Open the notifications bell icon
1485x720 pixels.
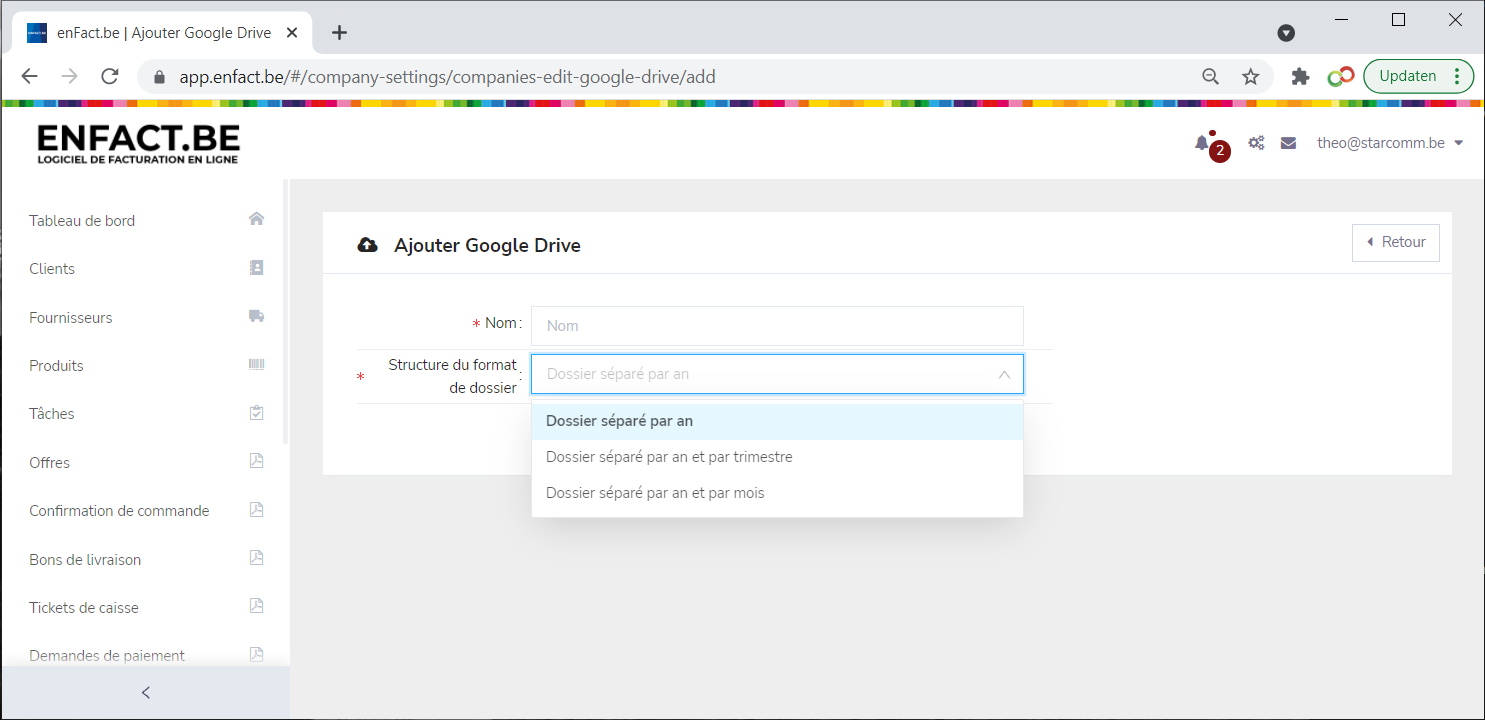coord(1202,143)
